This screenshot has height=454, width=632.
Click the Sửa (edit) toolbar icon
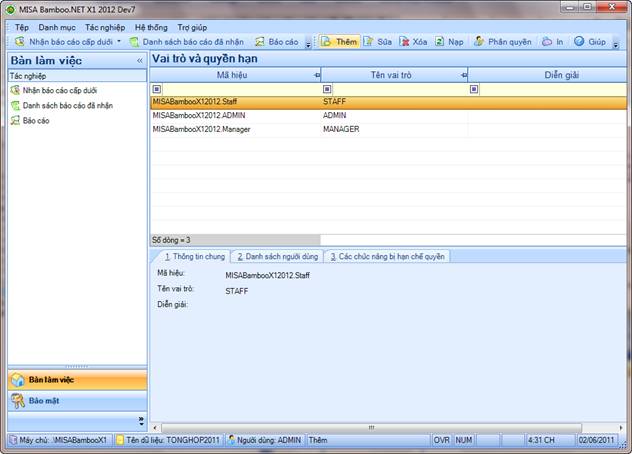(368, 42)
